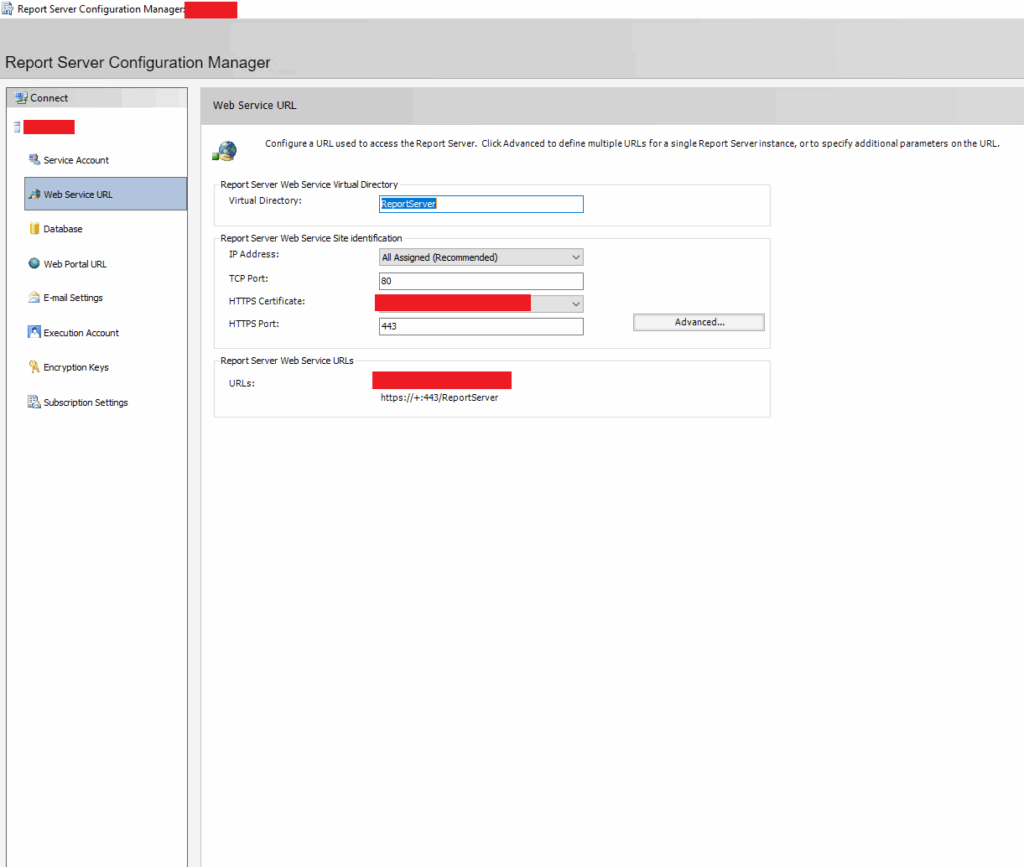Click the Virtual Directory label
The height and width of the screenshot is (867, 1024).
(x=265, y=200)
